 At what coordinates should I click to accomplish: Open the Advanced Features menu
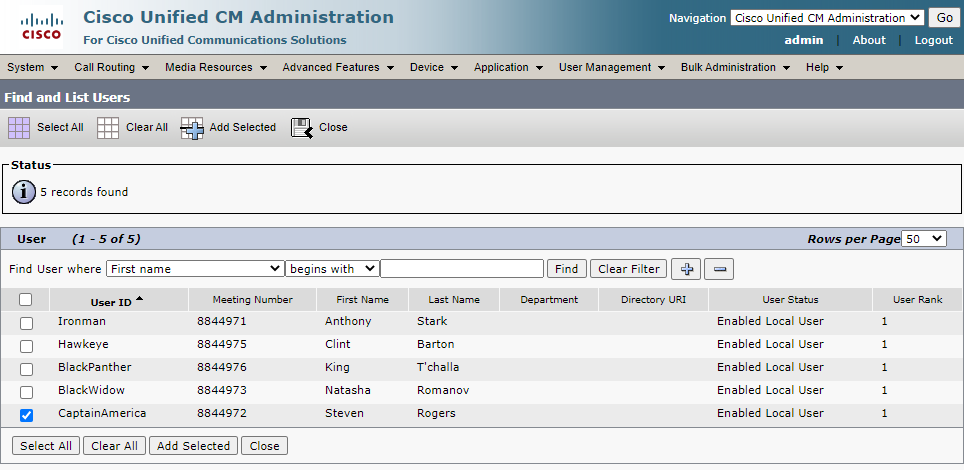[338, 67]
